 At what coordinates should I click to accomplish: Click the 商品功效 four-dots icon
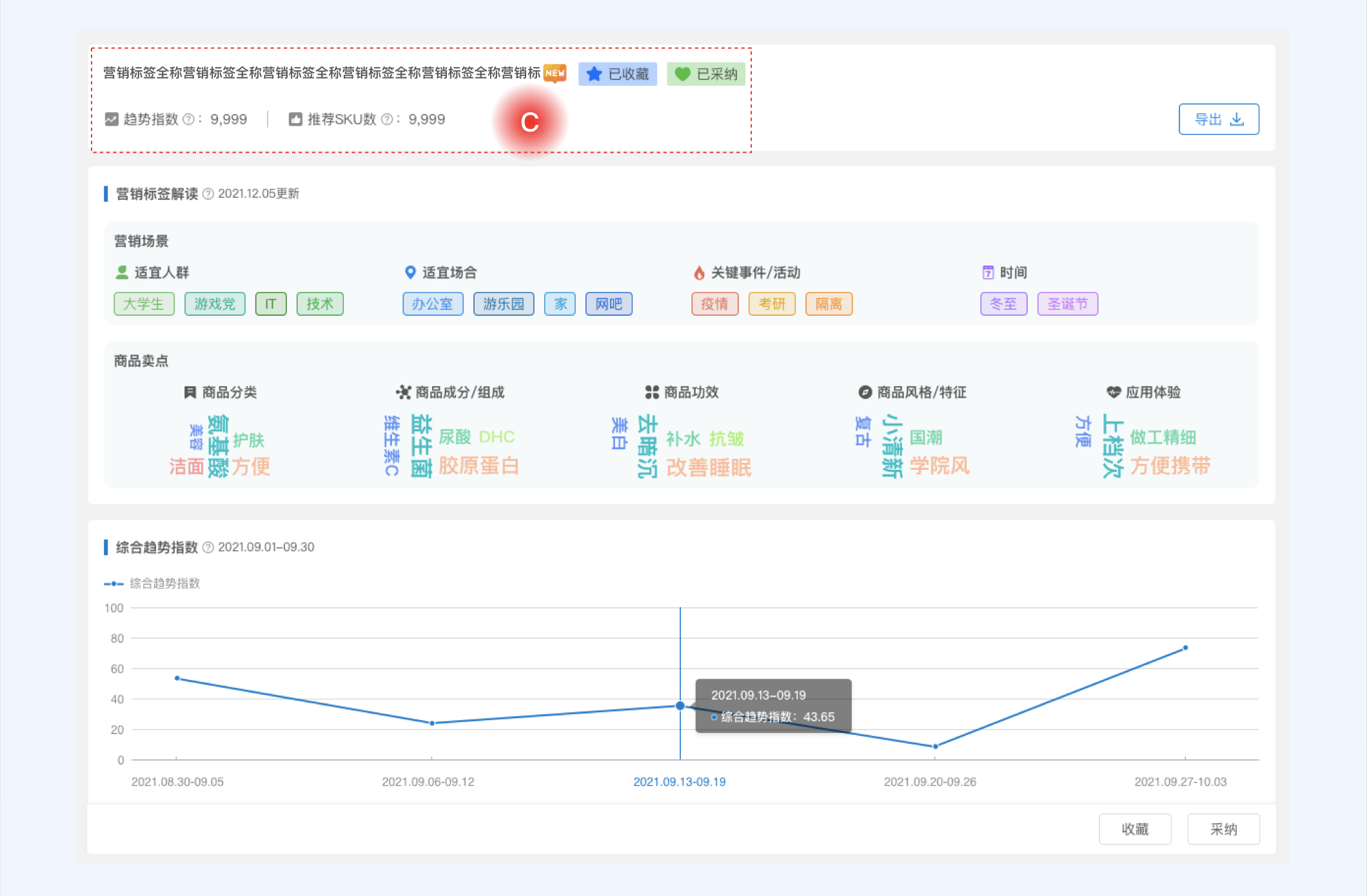(x=652, y=393)
